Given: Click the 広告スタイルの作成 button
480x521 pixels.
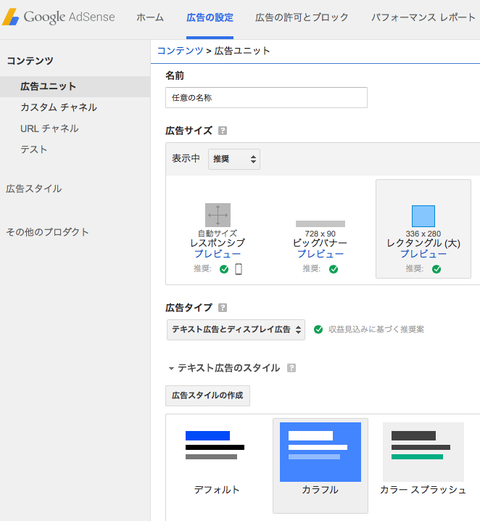Looking at the screenshot, I should [207, 396].
